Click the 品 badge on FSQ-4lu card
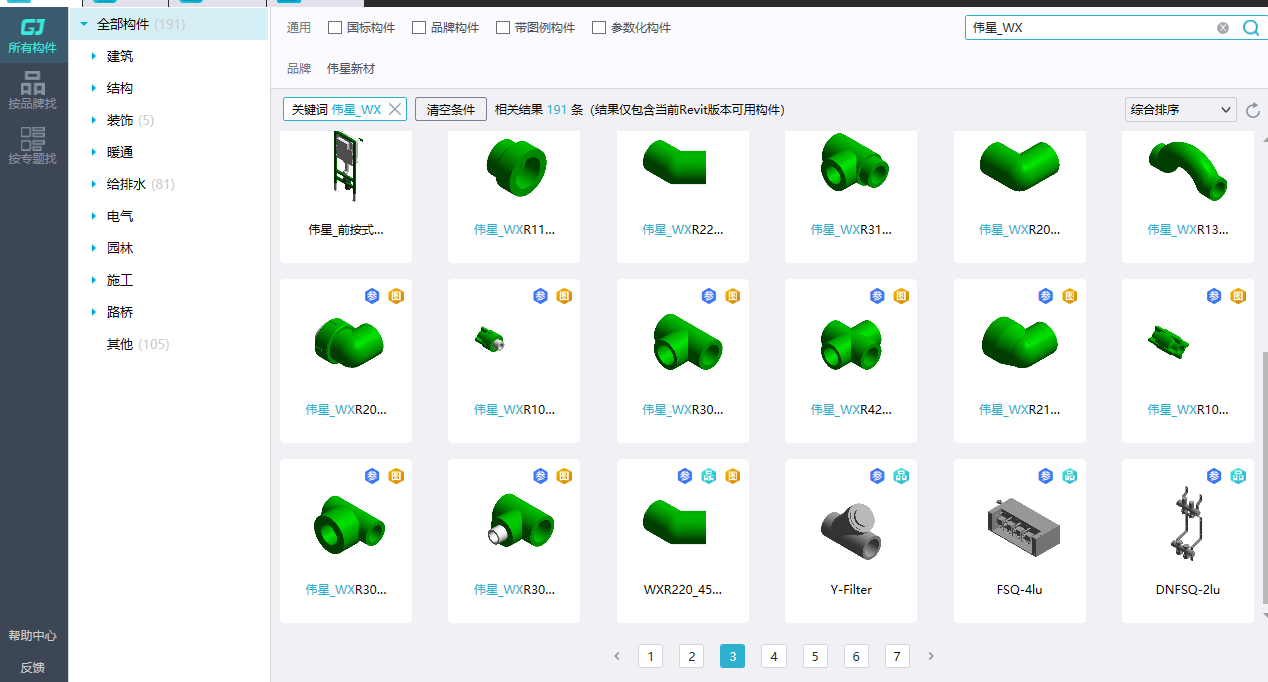 1070,476
